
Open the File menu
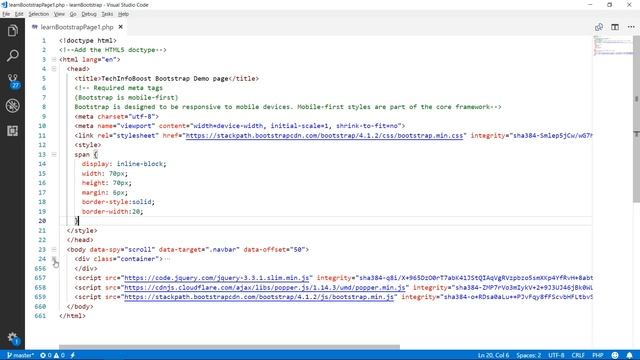[x=6, y=14]
